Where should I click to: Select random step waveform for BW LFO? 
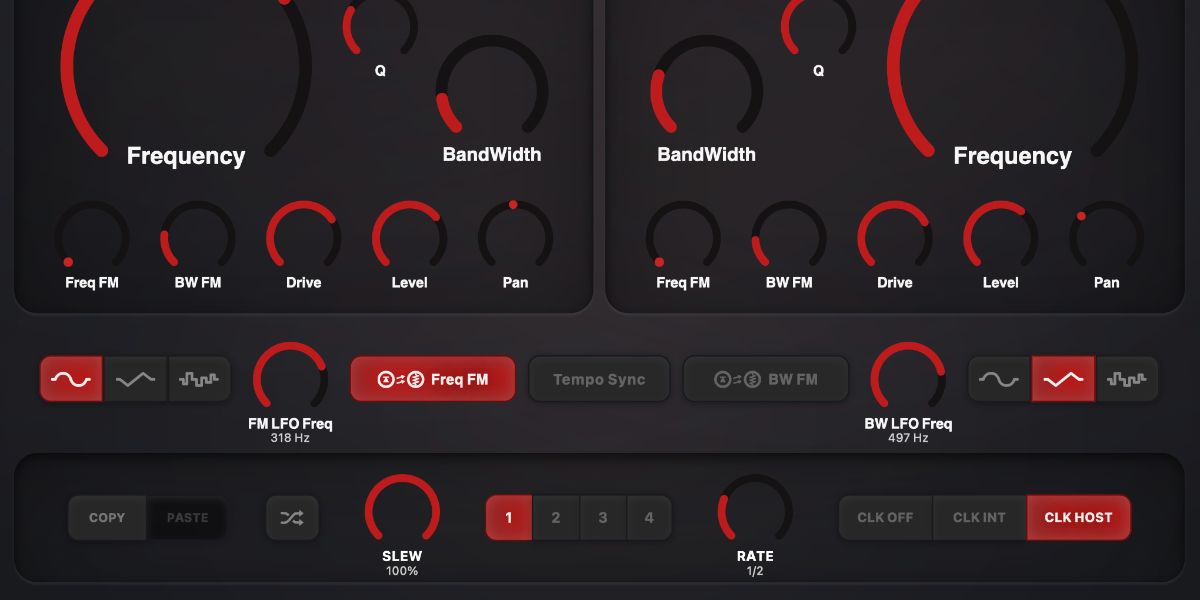[x=1127, y=380]
